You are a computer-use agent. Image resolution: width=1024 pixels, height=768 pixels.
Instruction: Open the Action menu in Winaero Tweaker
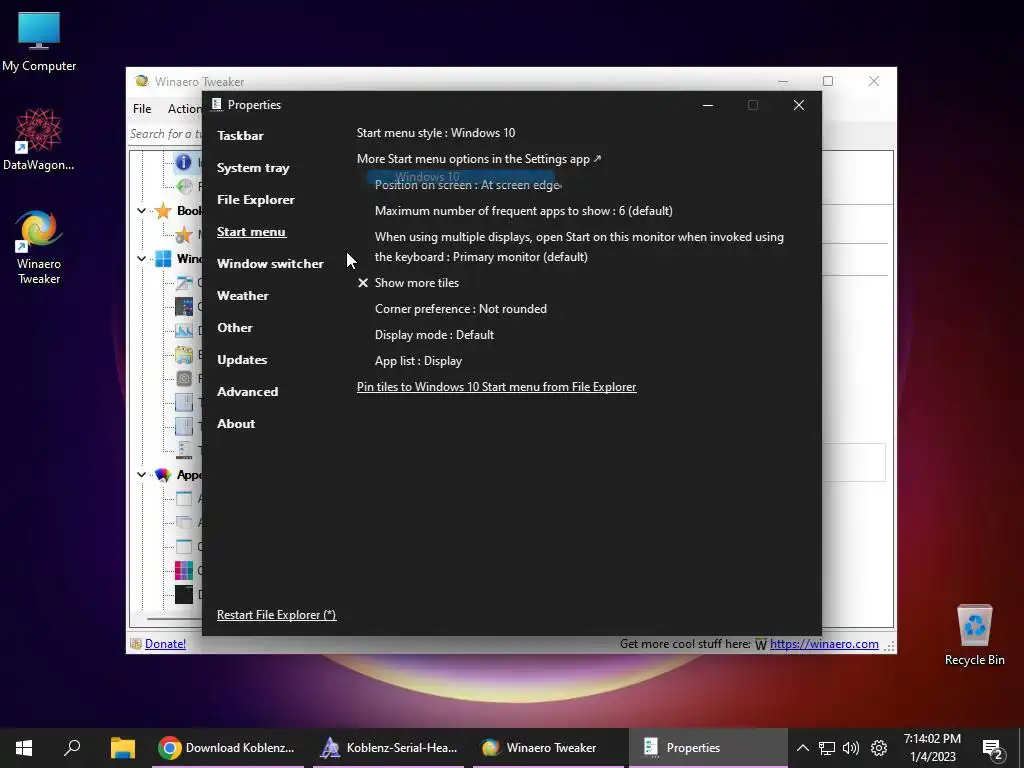point(184,109)
